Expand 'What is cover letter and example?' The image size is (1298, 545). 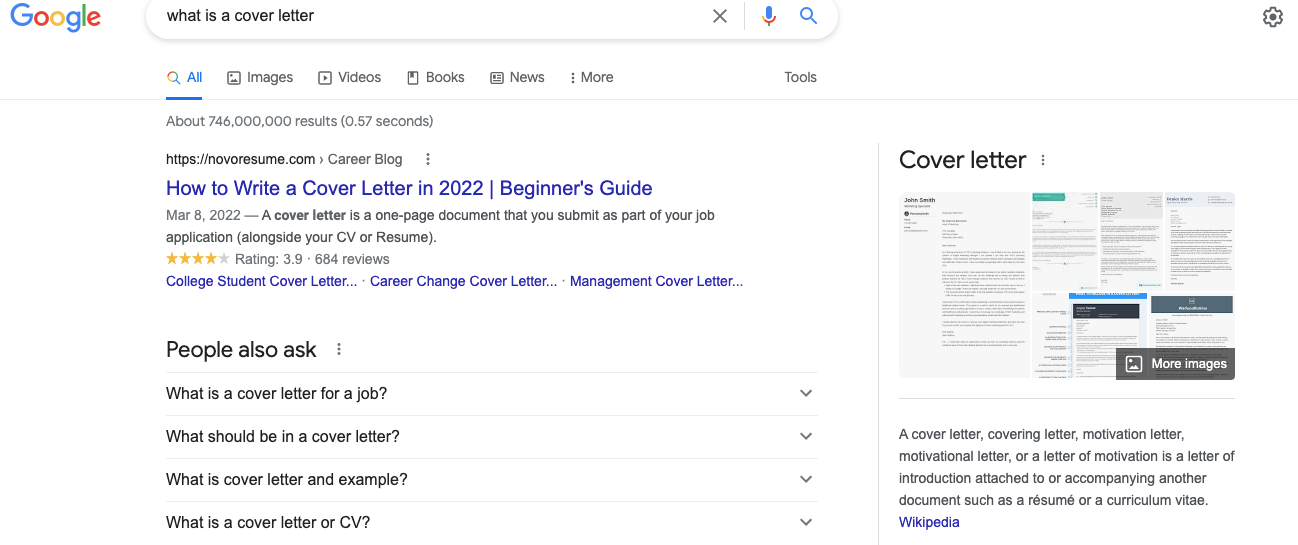[491, 480]
